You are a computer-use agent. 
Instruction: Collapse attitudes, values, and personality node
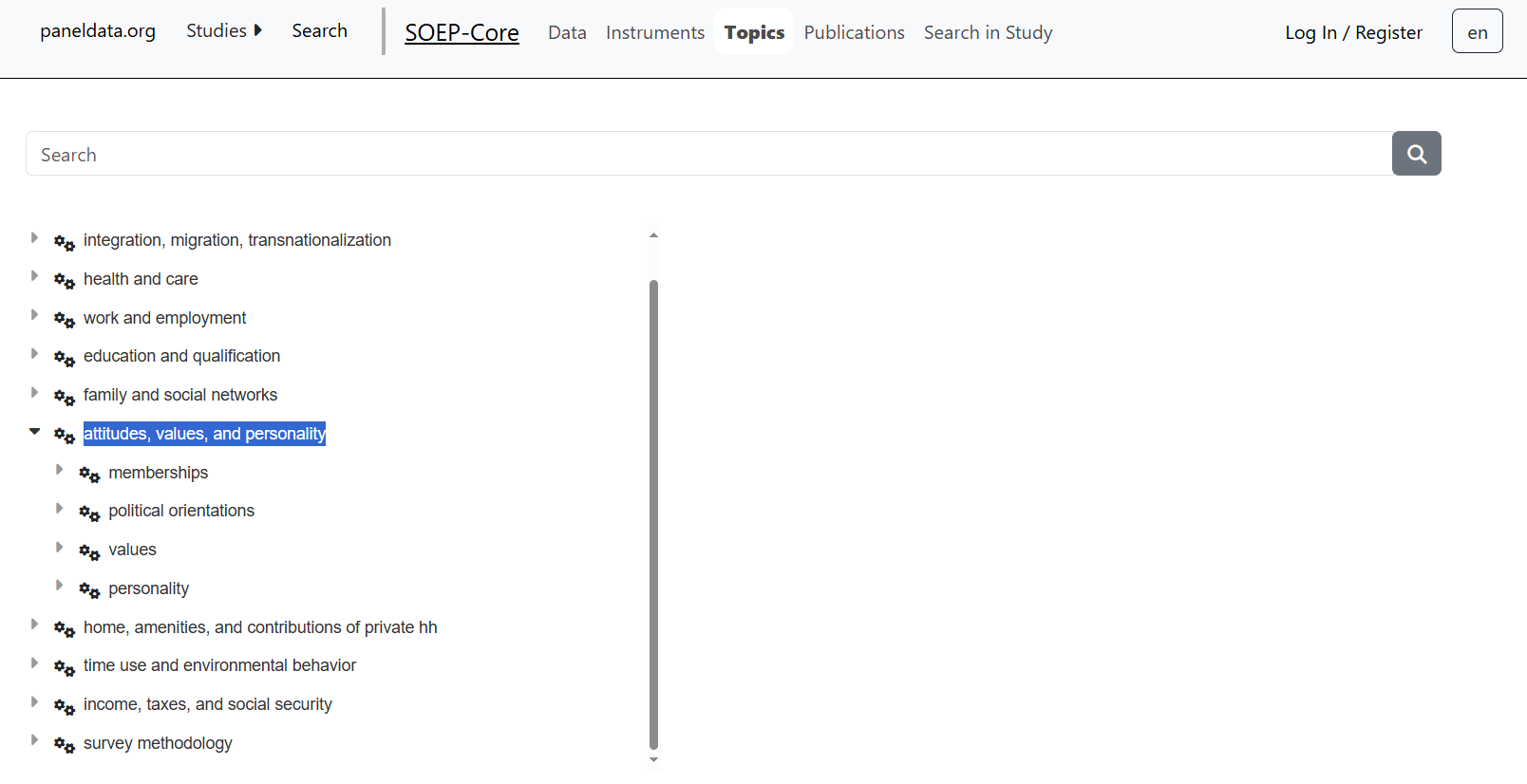[34, 431]
